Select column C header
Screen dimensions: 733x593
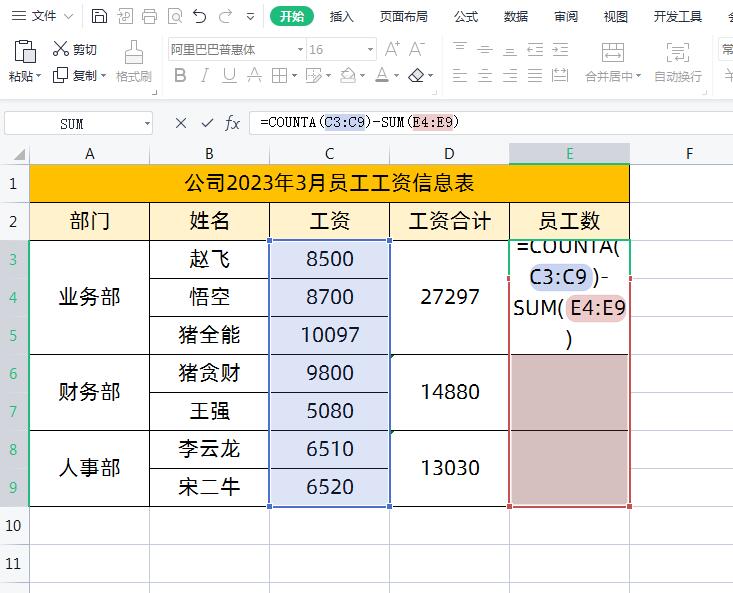tap(330, 154)
